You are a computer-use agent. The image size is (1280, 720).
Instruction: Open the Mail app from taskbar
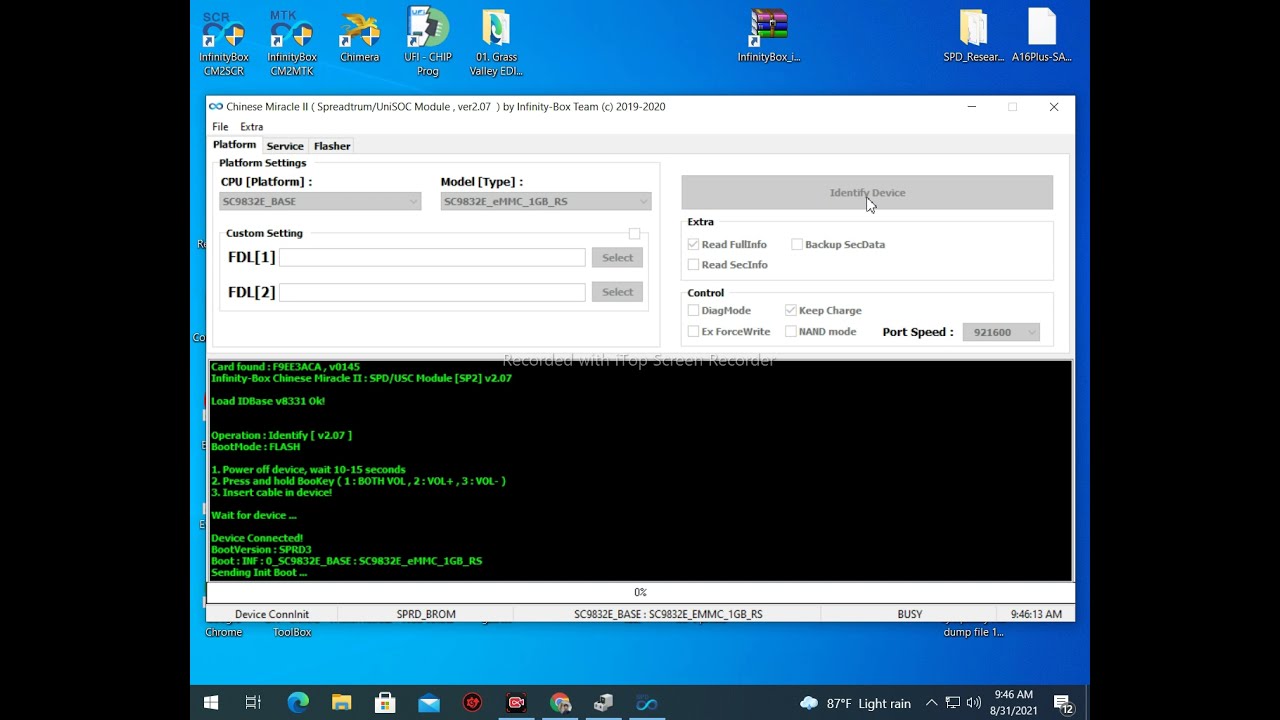429,703
